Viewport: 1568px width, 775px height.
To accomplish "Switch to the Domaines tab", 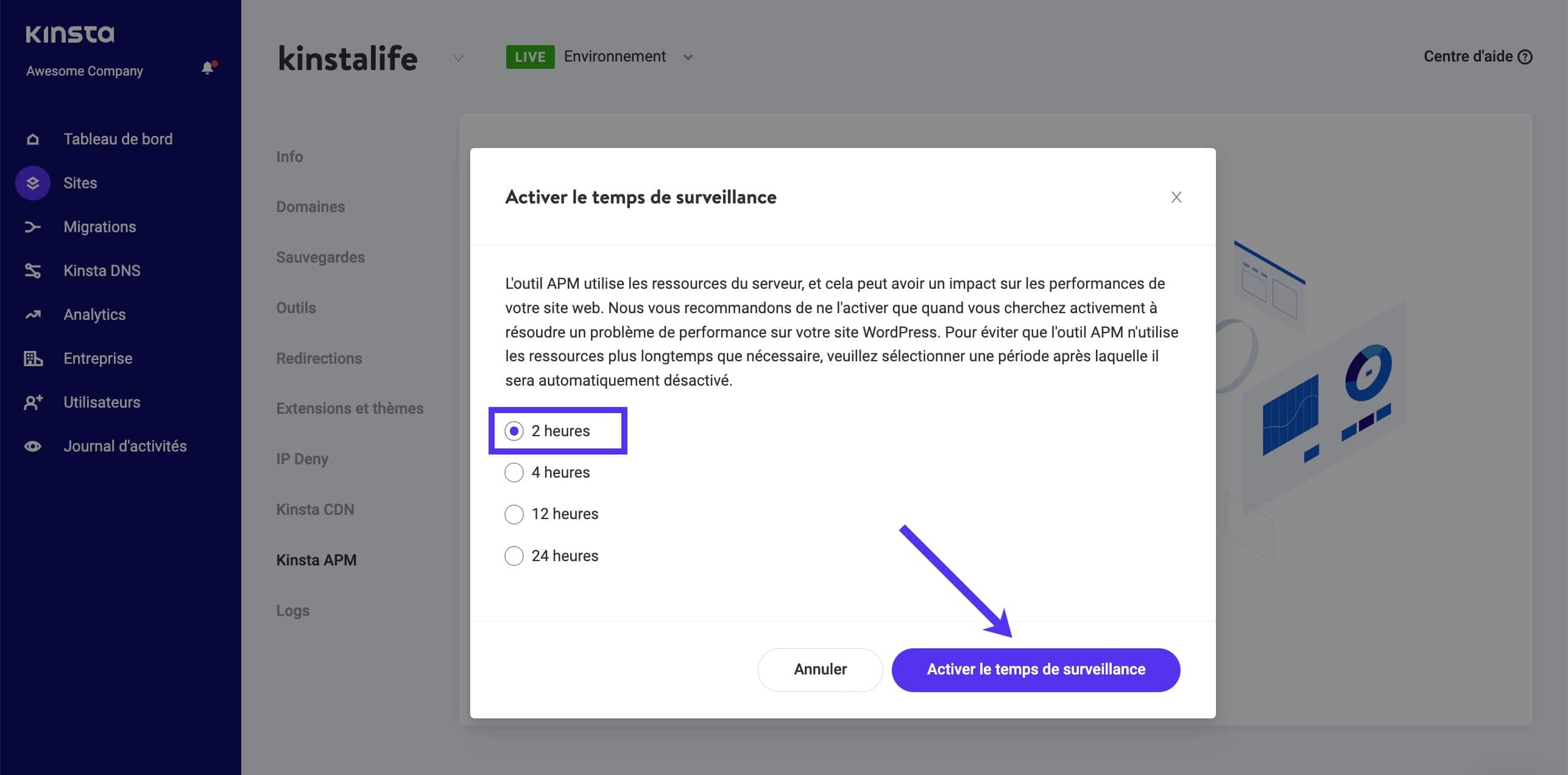I will (x=311, y=207).
